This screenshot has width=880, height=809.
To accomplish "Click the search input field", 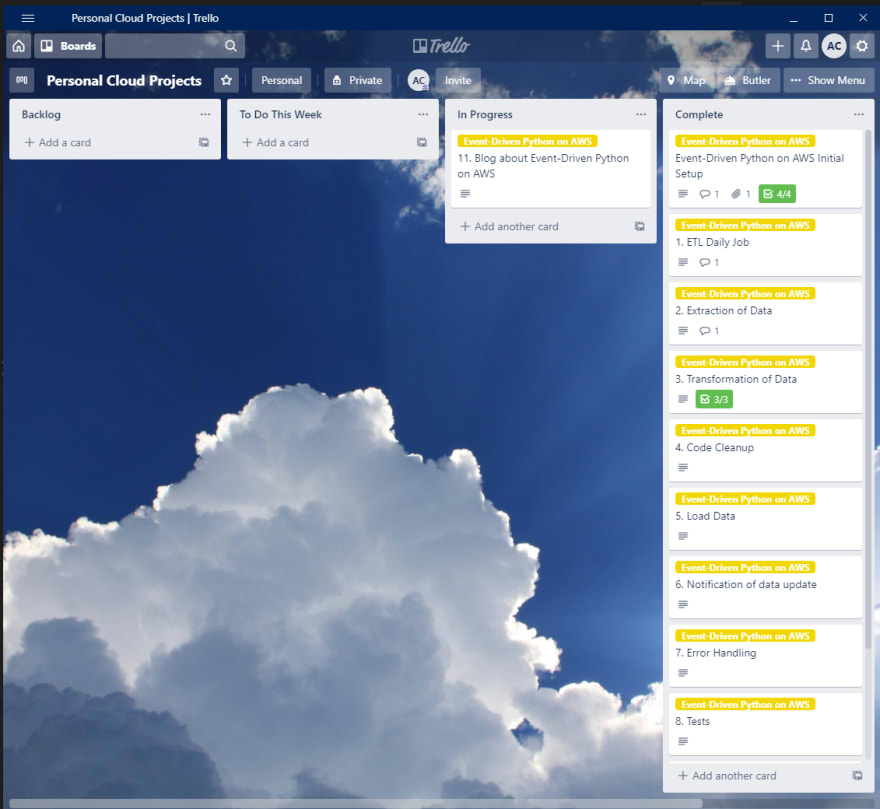I will click(x=175, y=46).
